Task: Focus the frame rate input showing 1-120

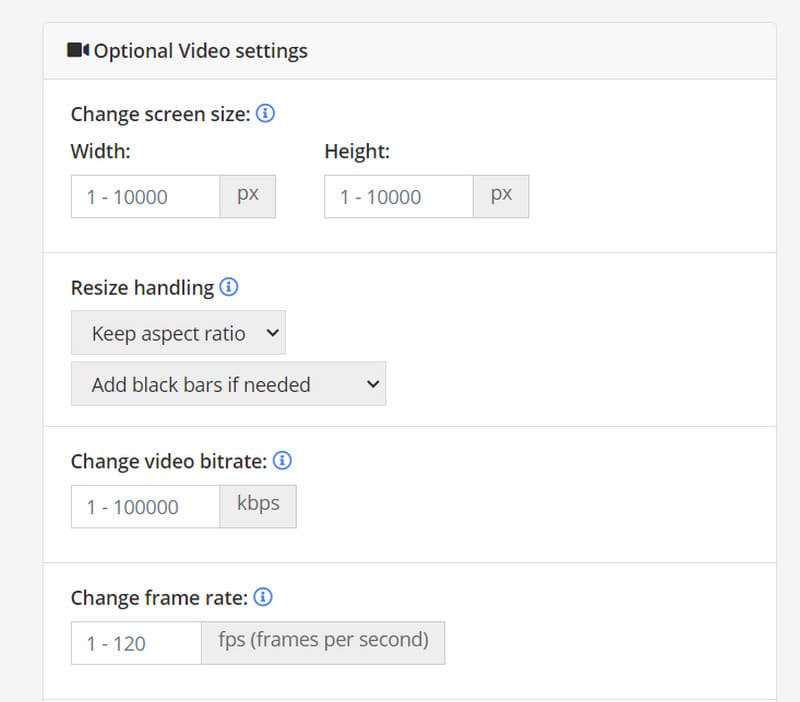Action: tap(133, 642)
